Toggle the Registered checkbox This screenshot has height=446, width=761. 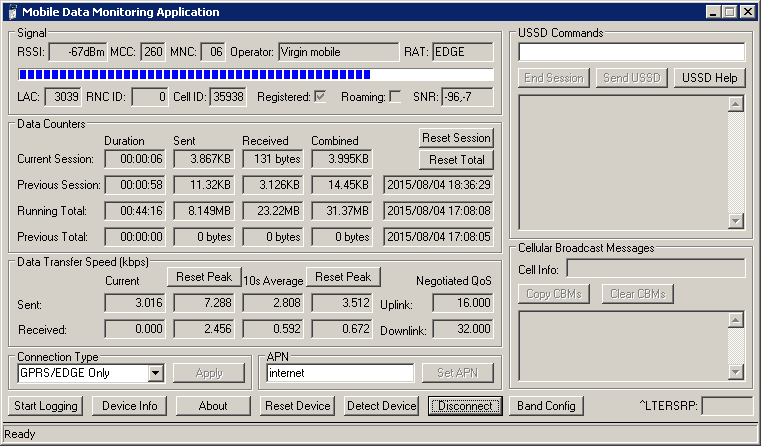(320, 97)
